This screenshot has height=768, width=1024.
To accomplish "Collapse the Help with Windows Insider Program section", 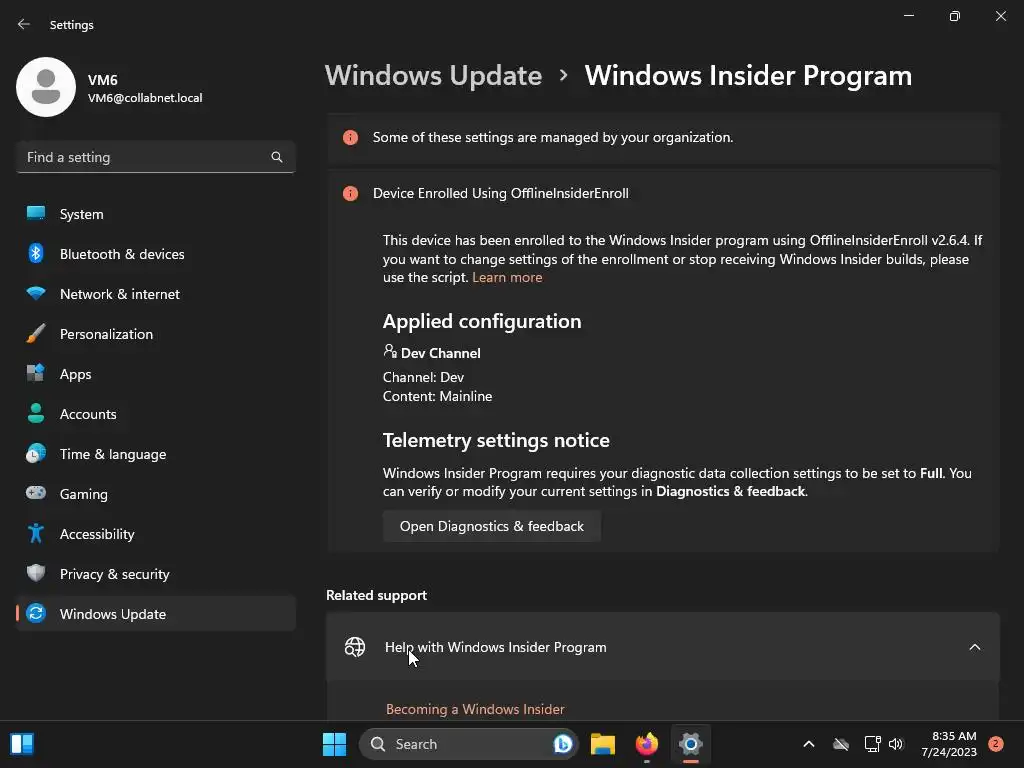I will (974, 647).
